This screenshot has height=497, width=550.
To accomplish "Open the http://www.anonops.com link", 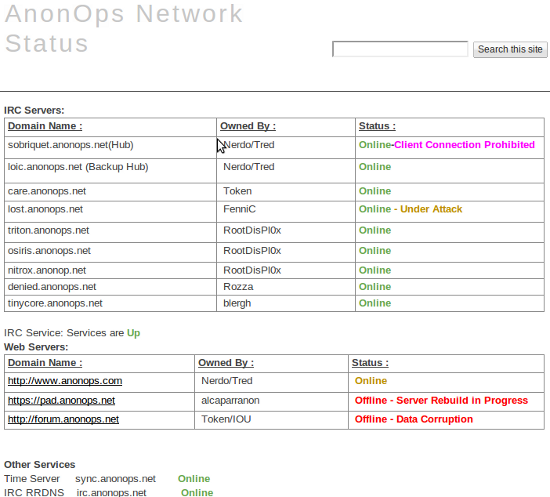I will pos(65,381).
